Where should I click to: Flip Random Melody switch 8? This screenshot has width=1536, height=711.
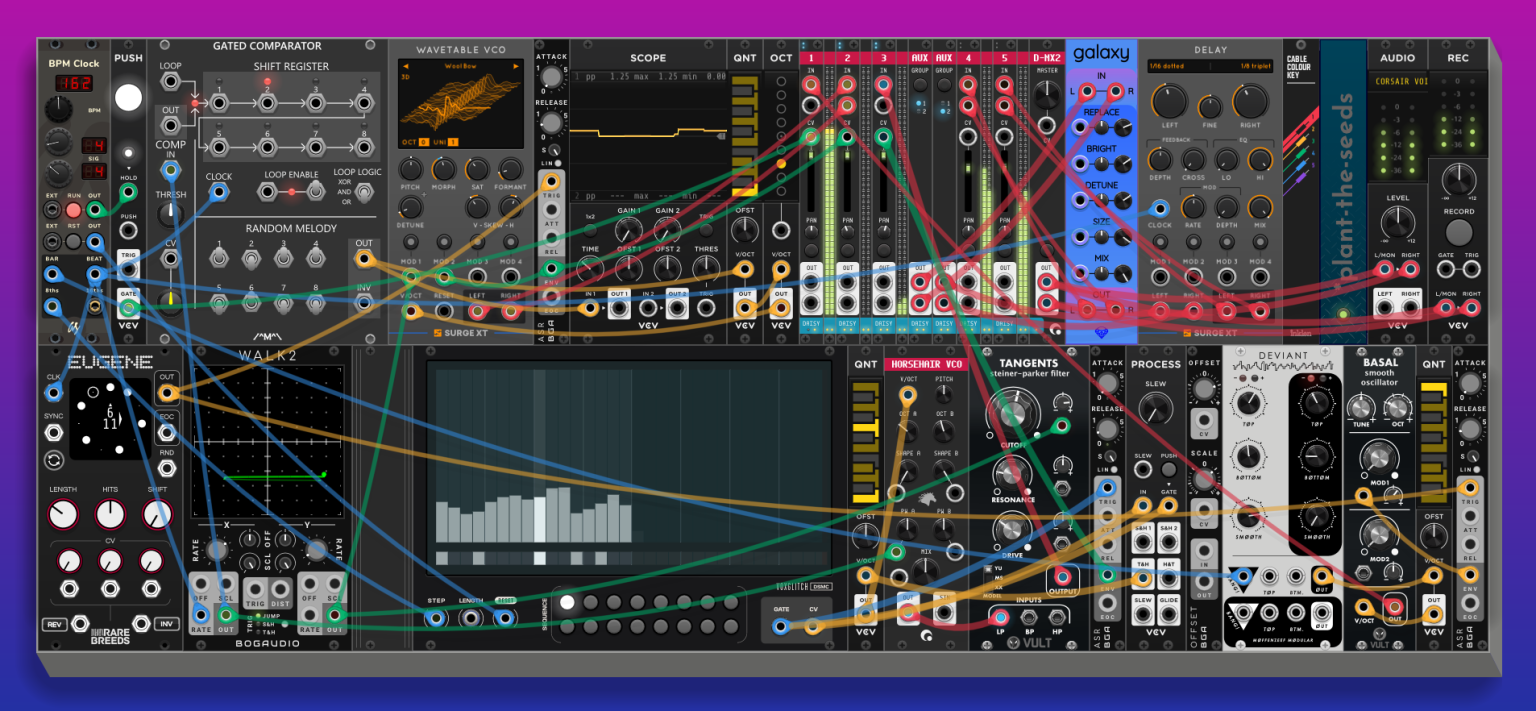tap(316, 303)
